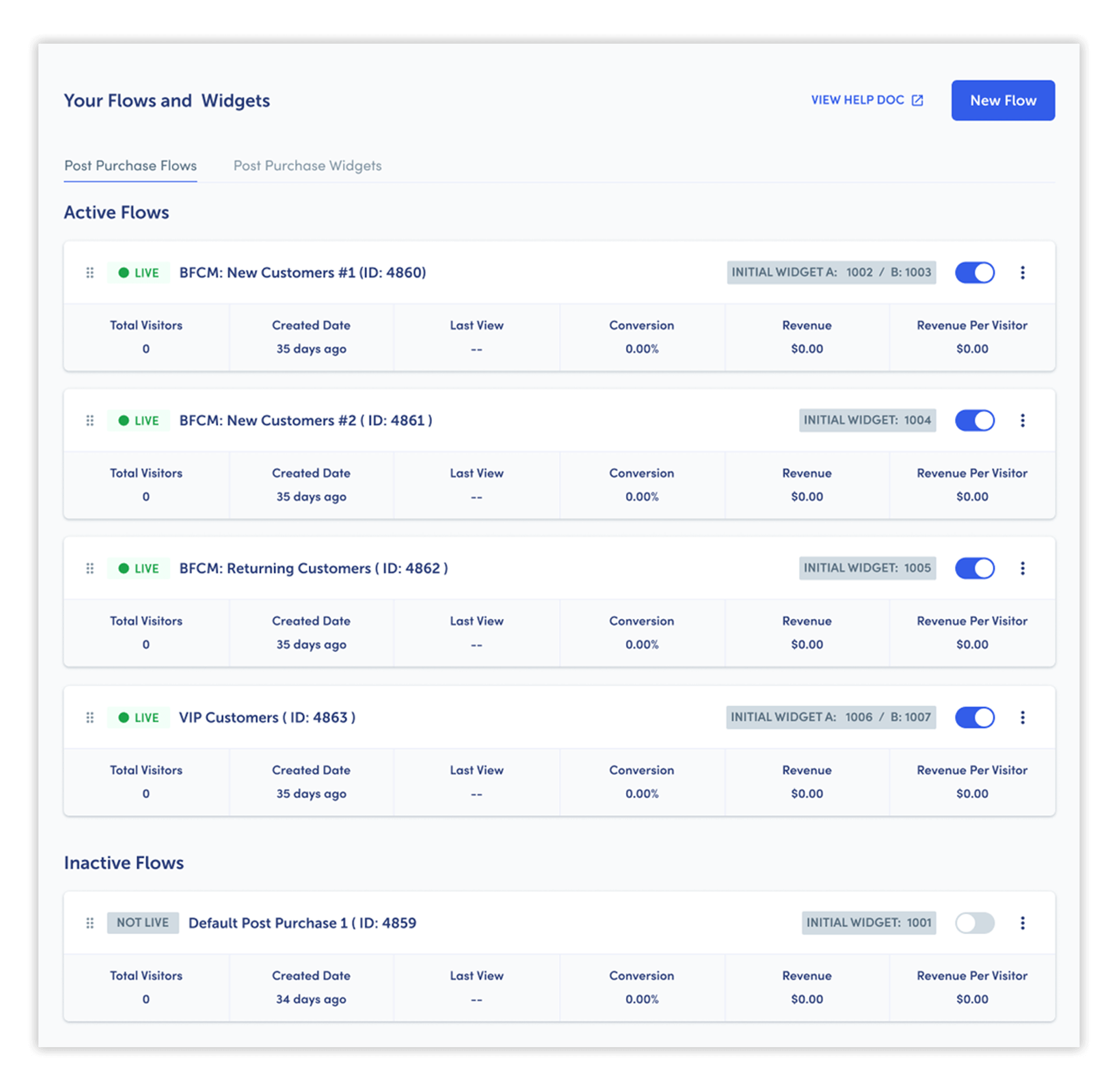Click Last View value of Default Post Purchase 1
This screenshot has width=1118, height=1092.
pyautogui.click(x=476, y=1000)
